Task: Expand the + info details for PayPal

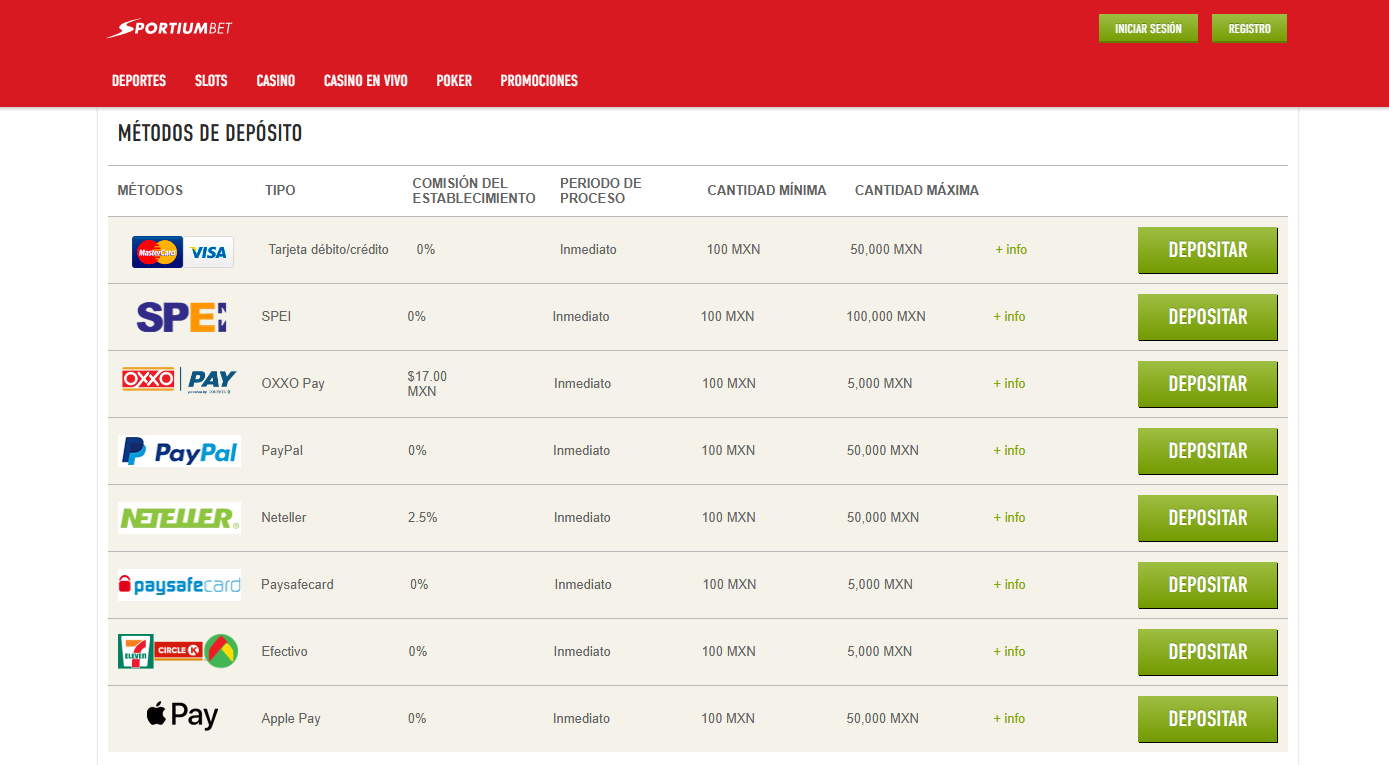Action: [1009, 450]
